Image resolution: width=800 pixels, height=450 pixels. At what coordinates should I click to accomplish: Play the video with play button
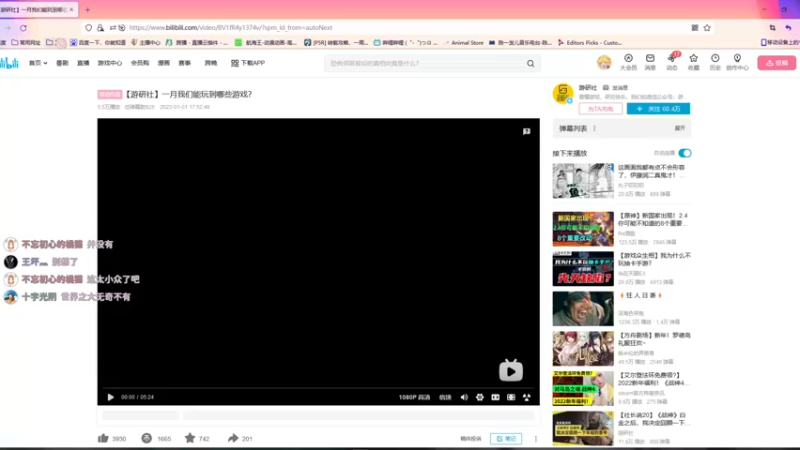[x=111, y=397]
